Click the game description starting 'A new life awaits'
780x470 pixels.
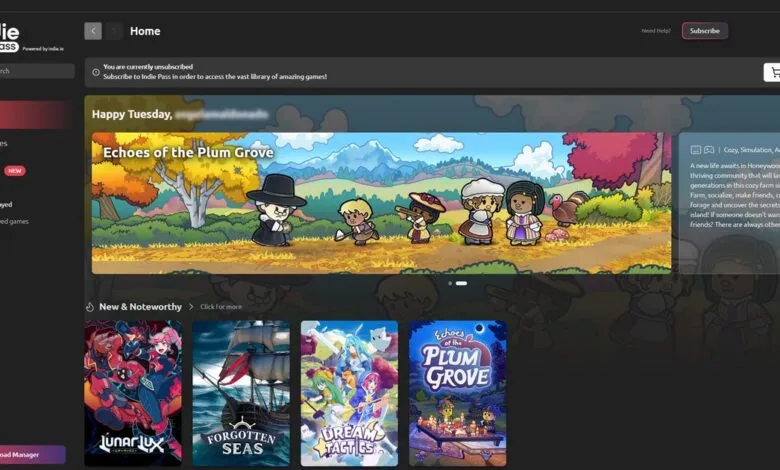(735, 195)
